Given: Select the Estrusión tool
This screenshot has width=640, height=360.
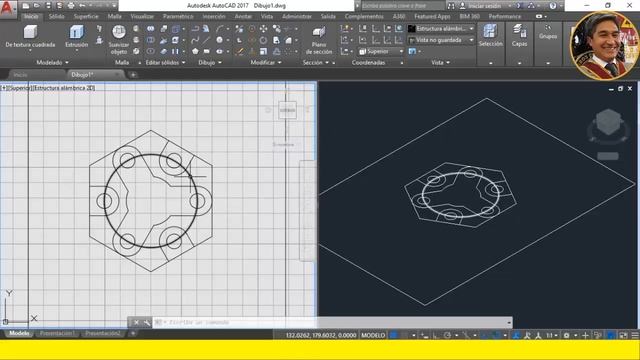Looking at the screenshot, I should [76, 36].
